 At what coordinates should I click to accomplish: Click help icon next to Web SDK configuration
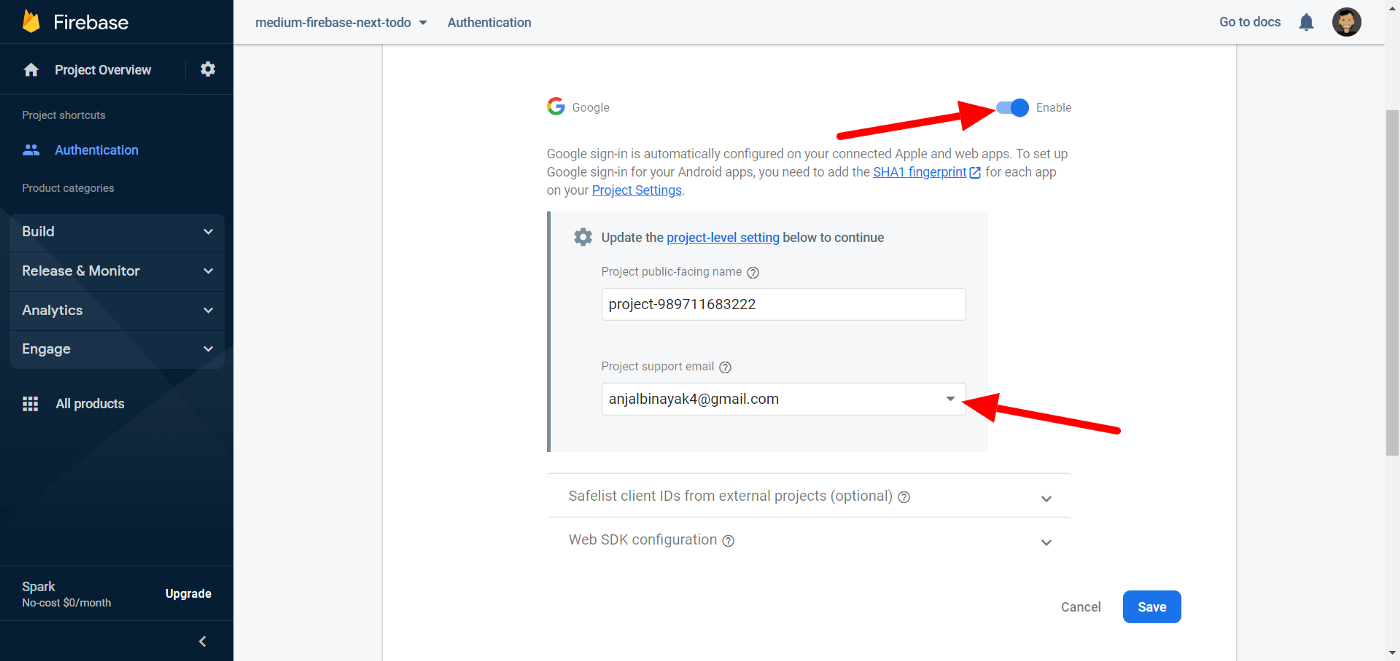[728, 541]
